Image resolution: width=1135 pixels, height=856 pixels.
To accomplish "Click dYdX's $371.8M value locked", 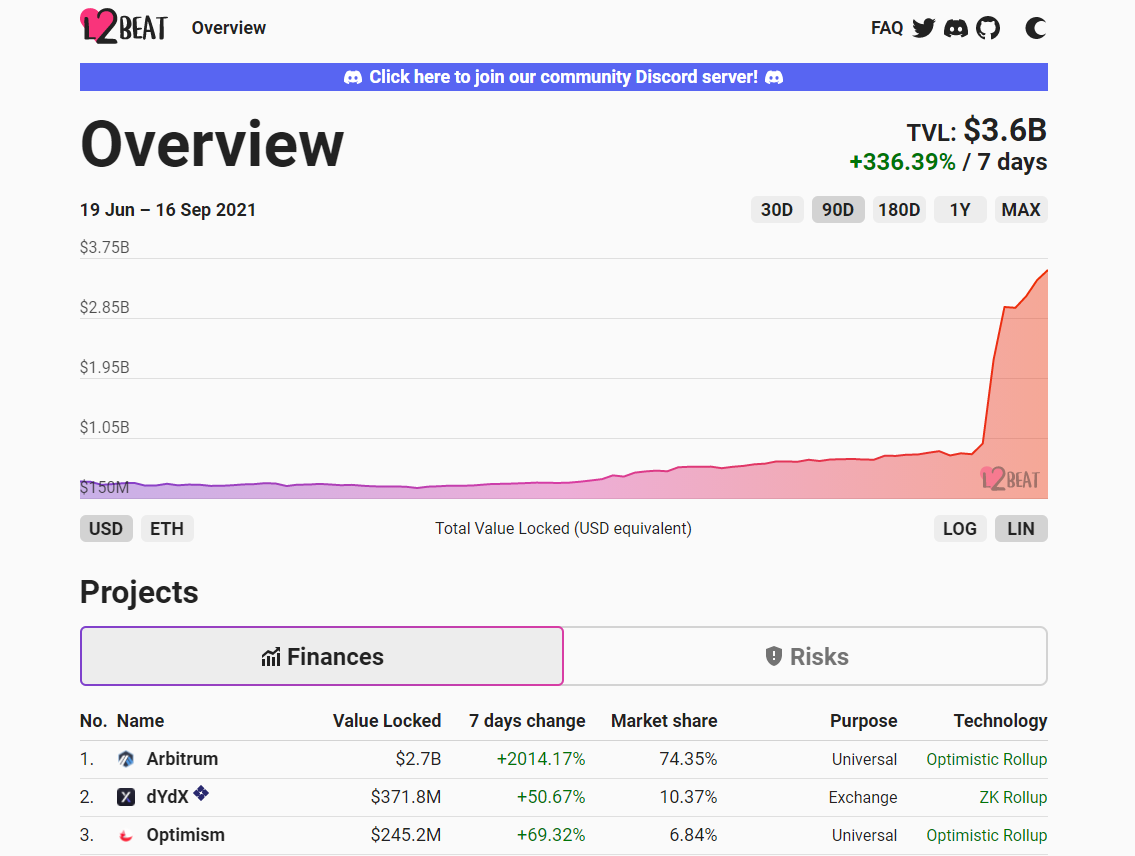I will pos(406,797).
